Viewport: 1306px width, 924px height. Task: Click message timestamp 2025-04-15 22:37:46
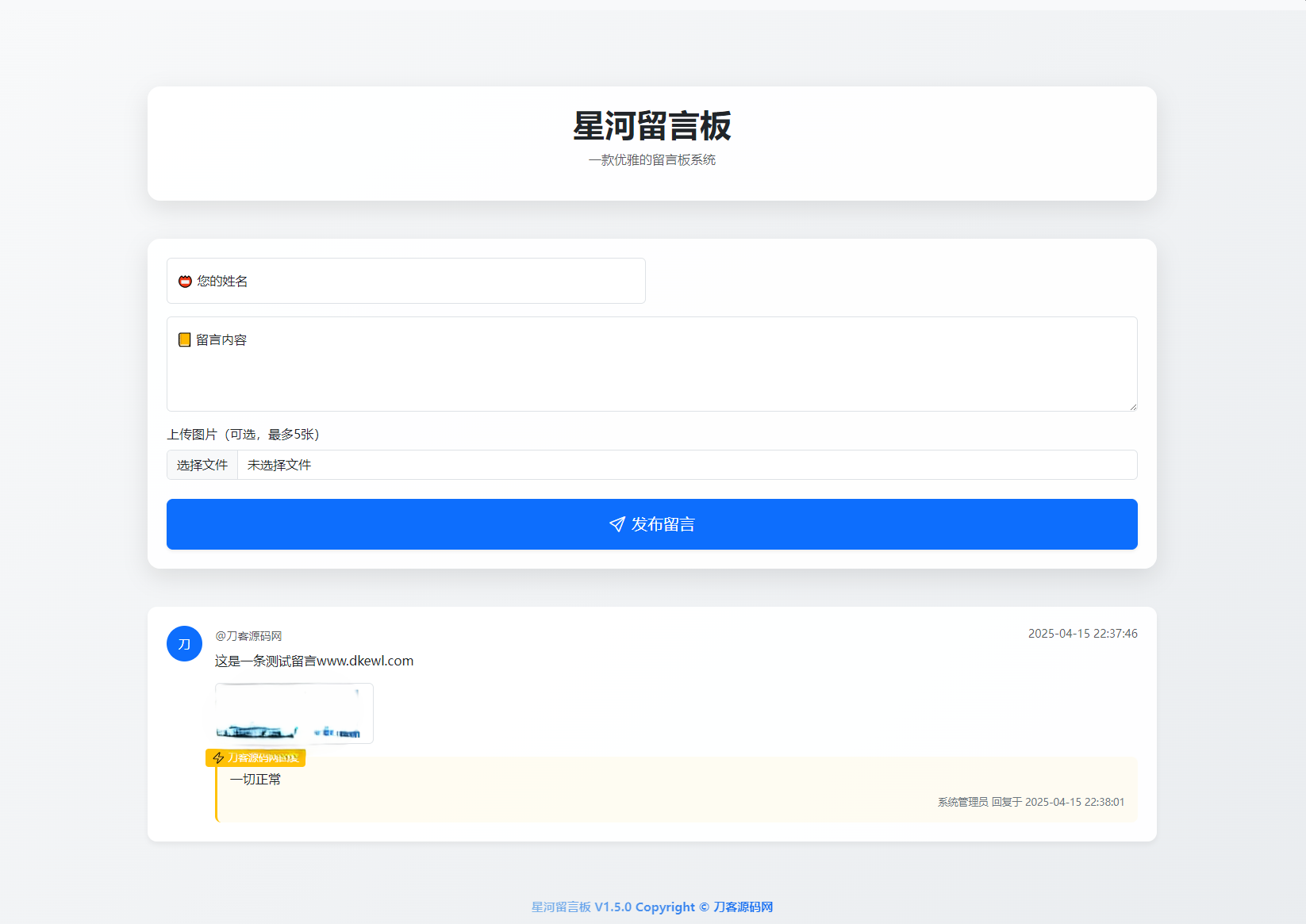click(1082, 634)
